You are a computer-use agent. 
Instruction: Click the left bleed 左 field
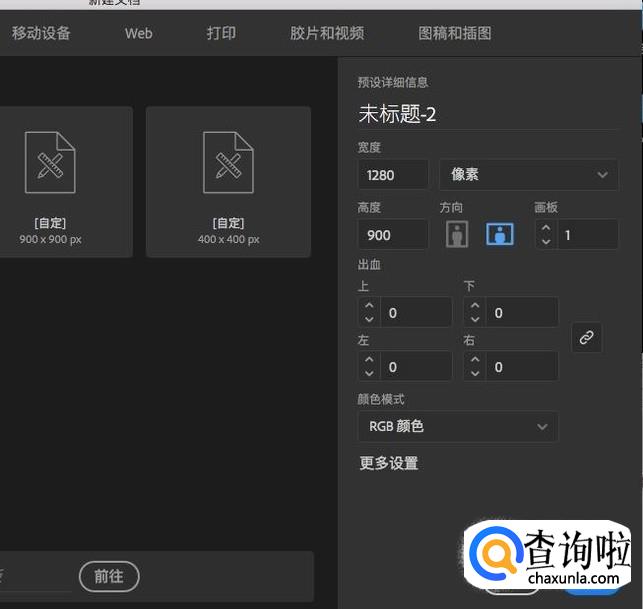click(416, 367)
